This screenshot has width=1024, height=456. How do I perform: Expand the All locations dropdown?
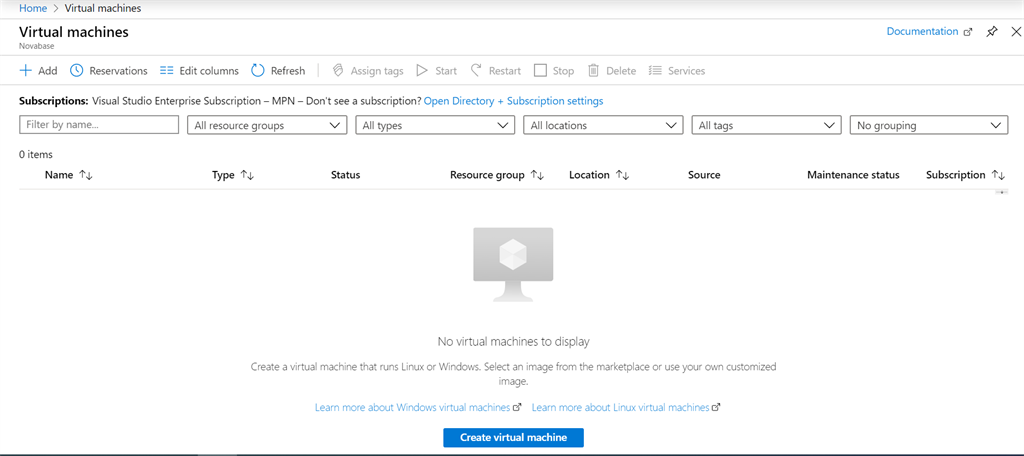(x=603, y=125)
